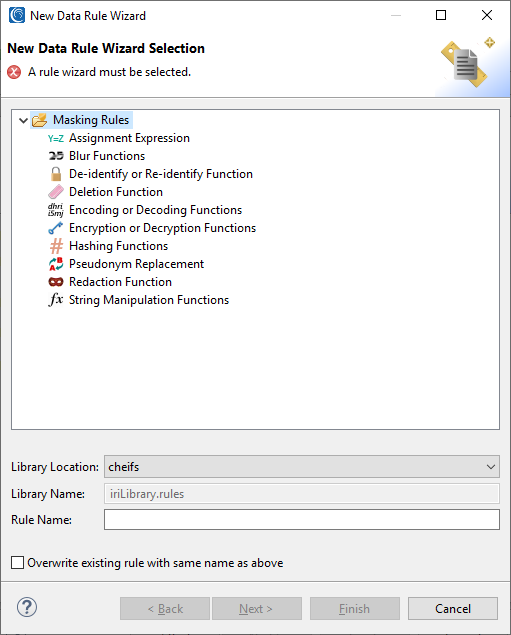
Task: Click the Hashing Functions hash icon
Action: click(56, 246)
